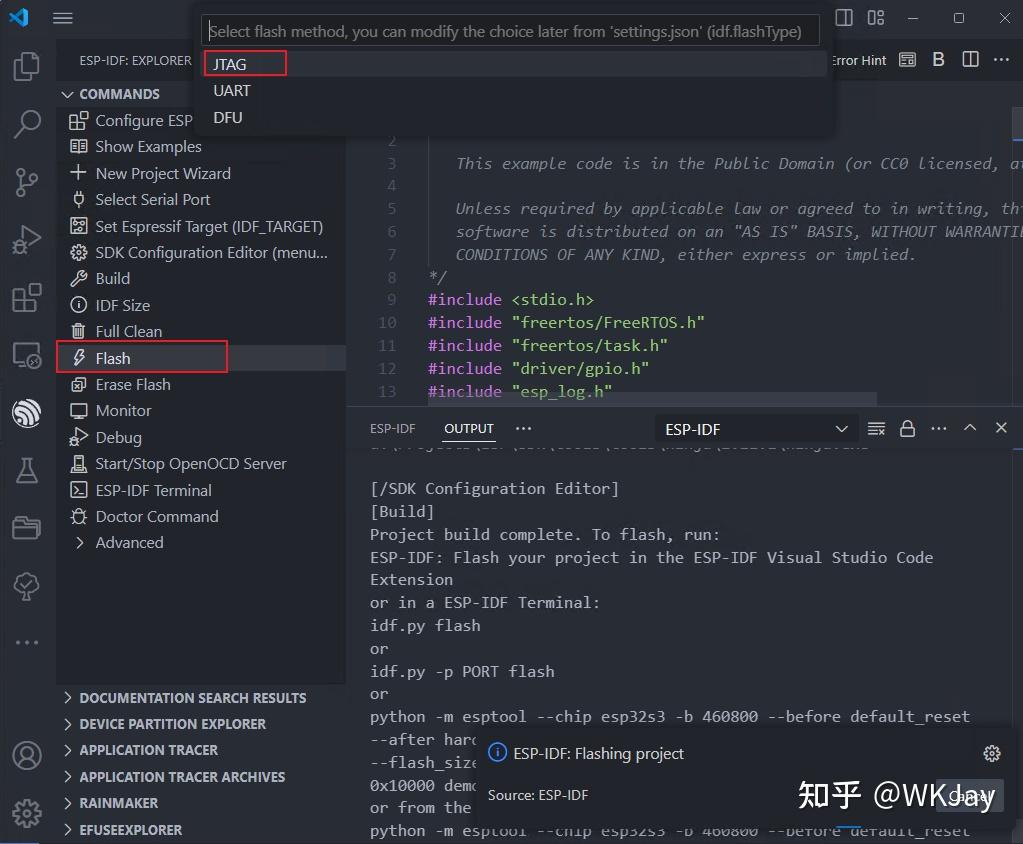
Task: Expand the Advanced commands section
Action: [129, 542]
